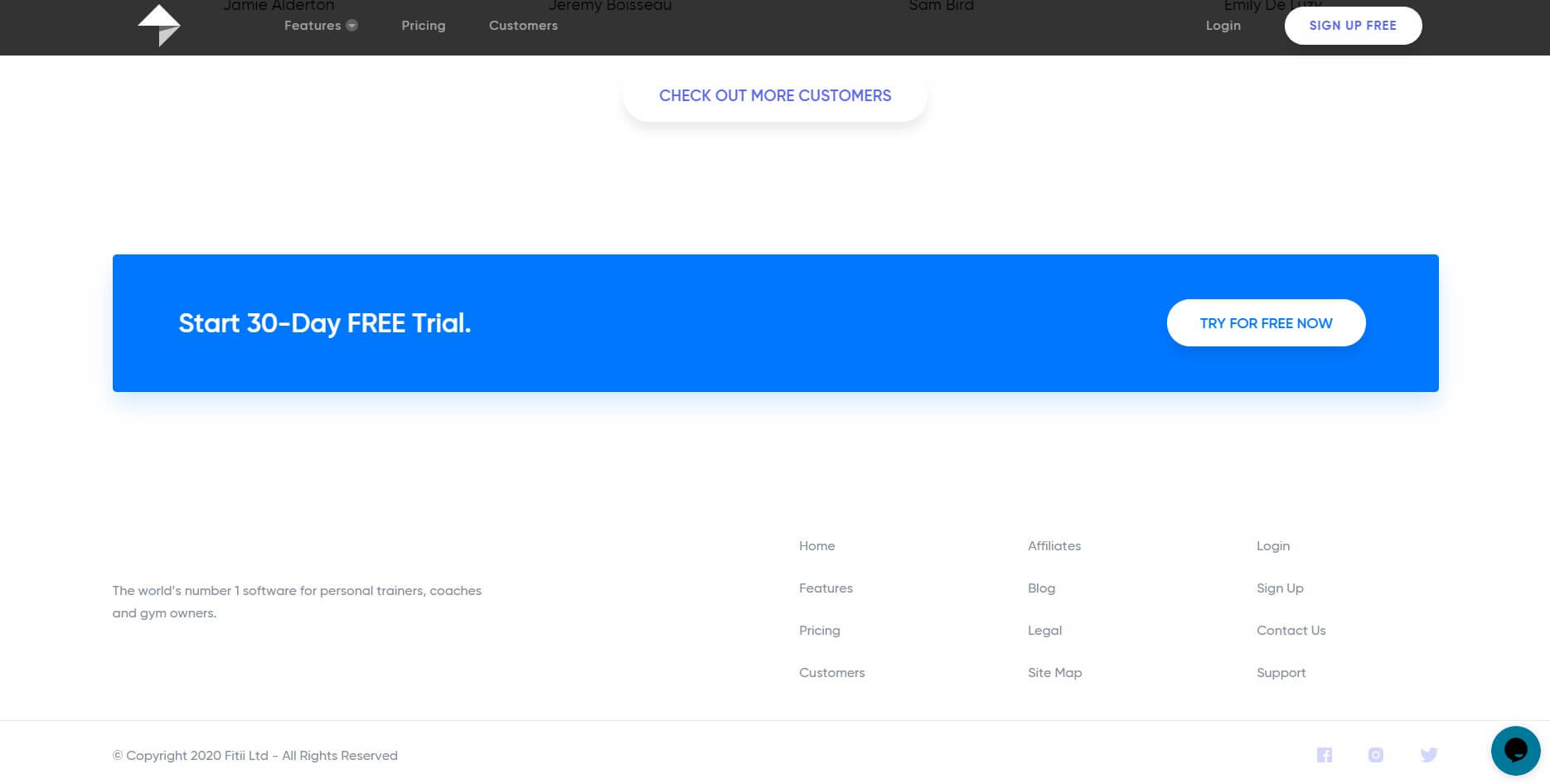
Task: Open the Facebook icon in the footer
Action: click(1325, 755)
